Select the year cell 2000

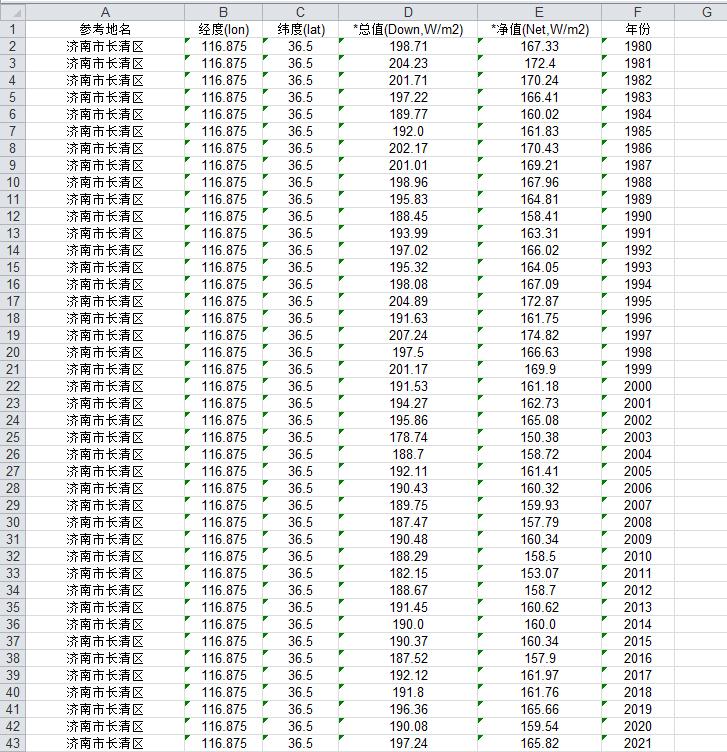[x=638, y=386]
